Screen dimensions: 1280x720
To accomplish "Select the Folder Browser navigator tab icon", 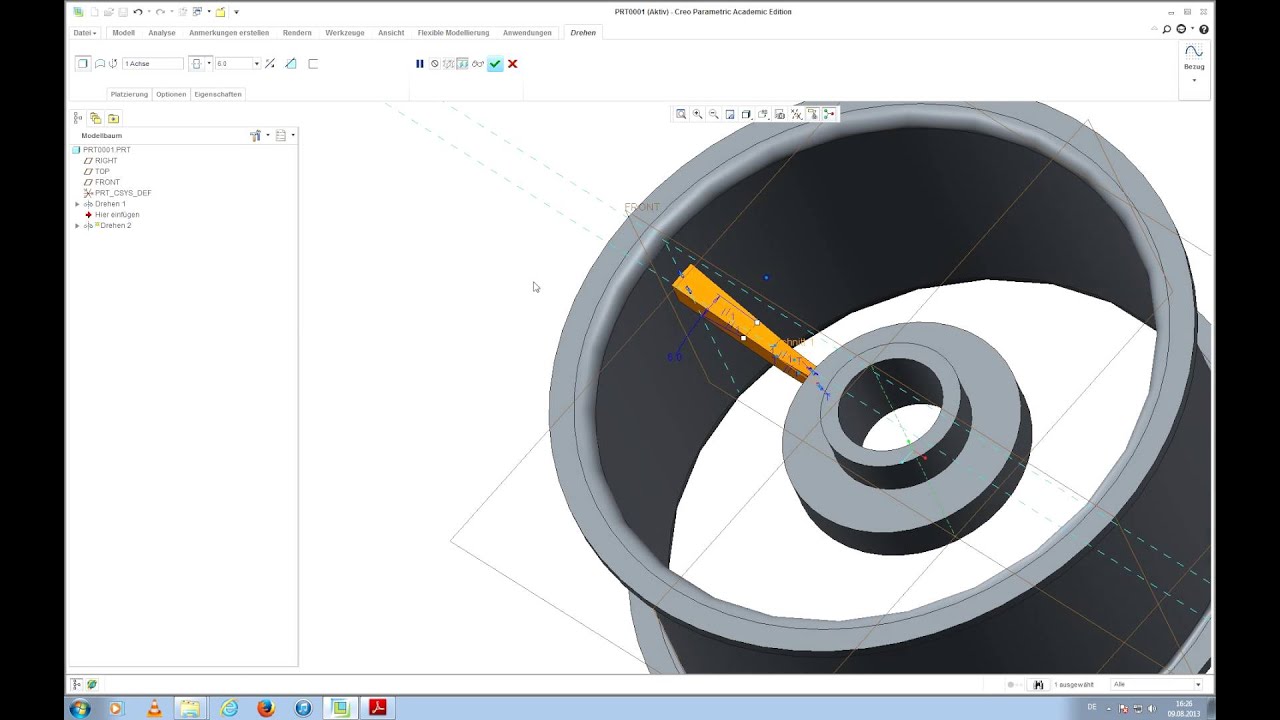I will click(x=96, y=117).
